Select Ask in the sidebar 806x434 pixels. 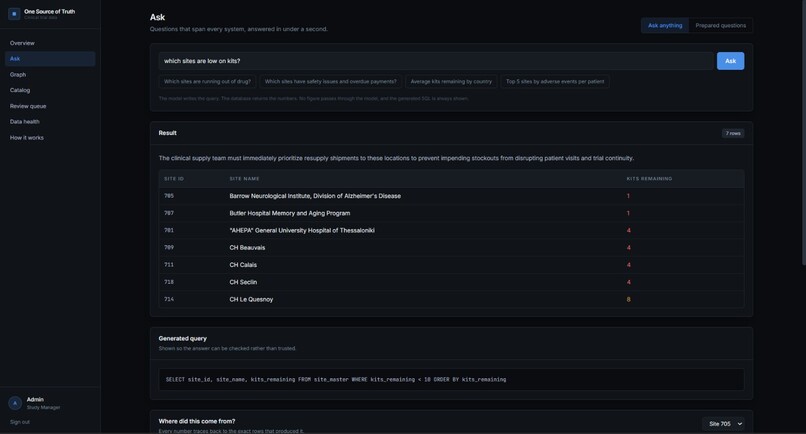[x=50, y=59]
